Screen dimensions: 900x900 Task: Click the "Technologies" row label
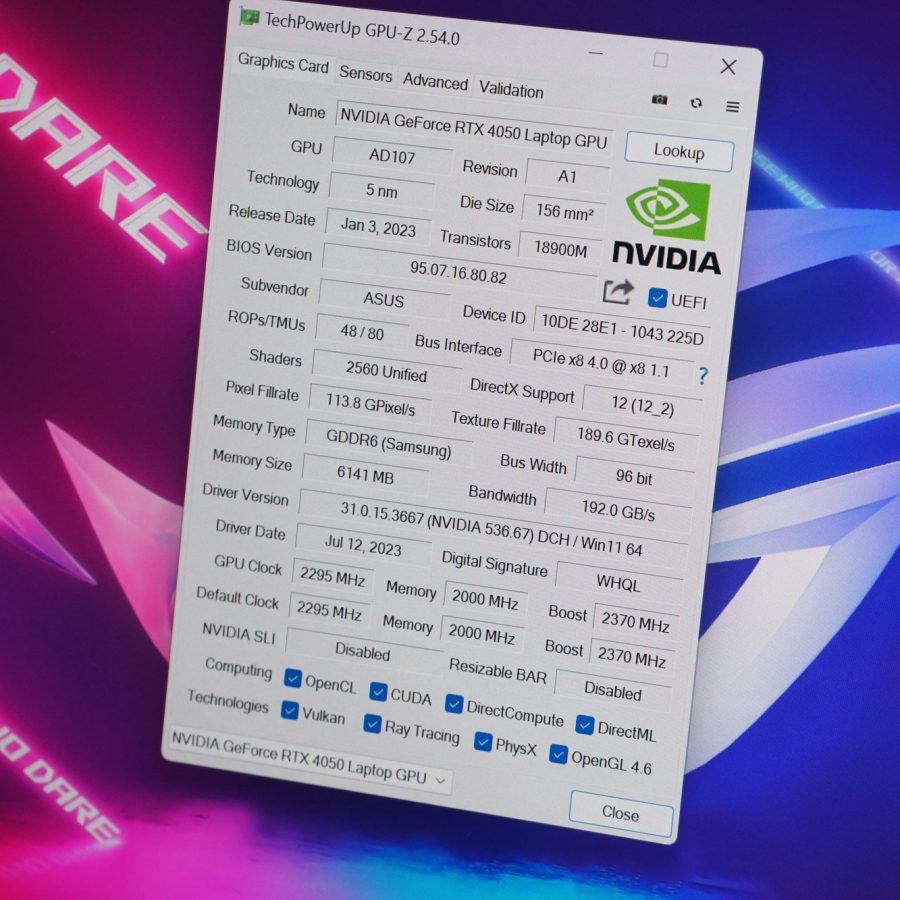[228, 701]
